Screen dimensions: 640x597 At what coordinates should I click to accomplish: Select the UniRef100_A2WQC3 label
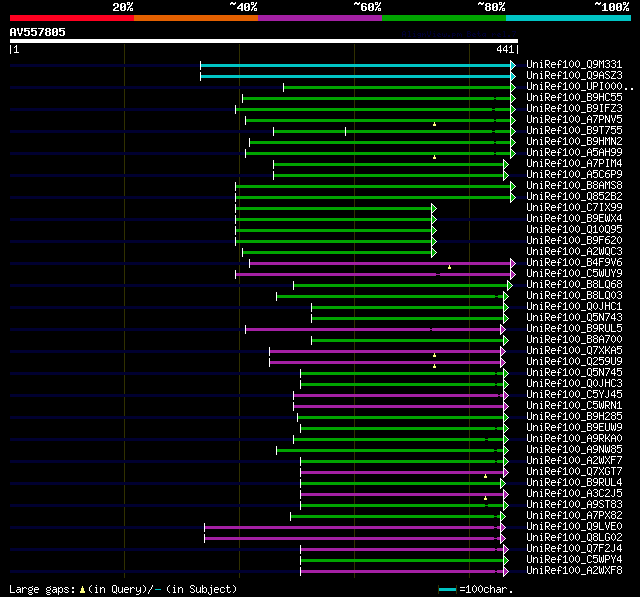[x=574, y=252]
